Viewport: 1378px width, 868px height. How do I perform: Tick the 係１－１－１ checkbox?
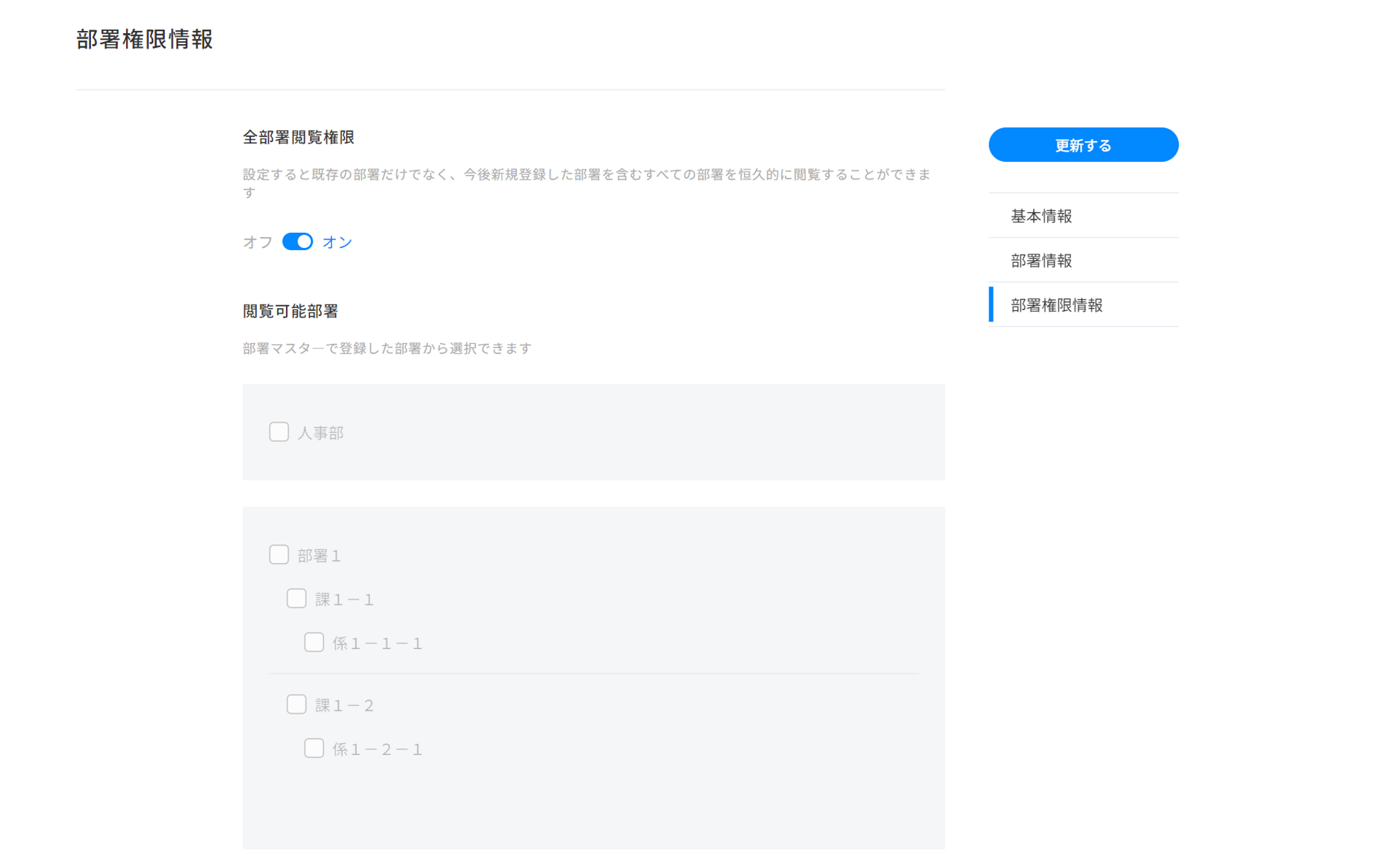click(x=314, y=643)
